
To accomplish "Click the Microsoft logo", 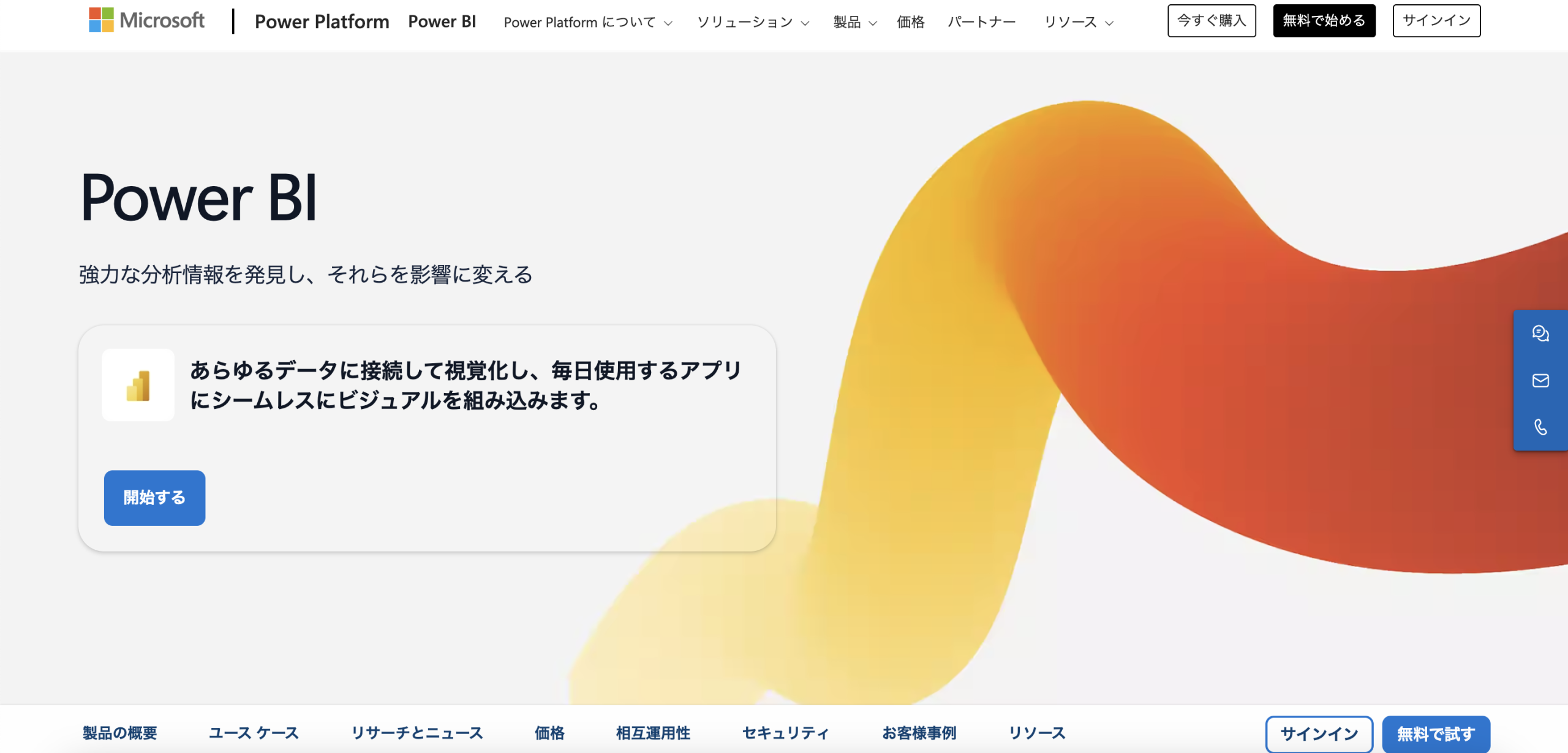I will [146, 20].
